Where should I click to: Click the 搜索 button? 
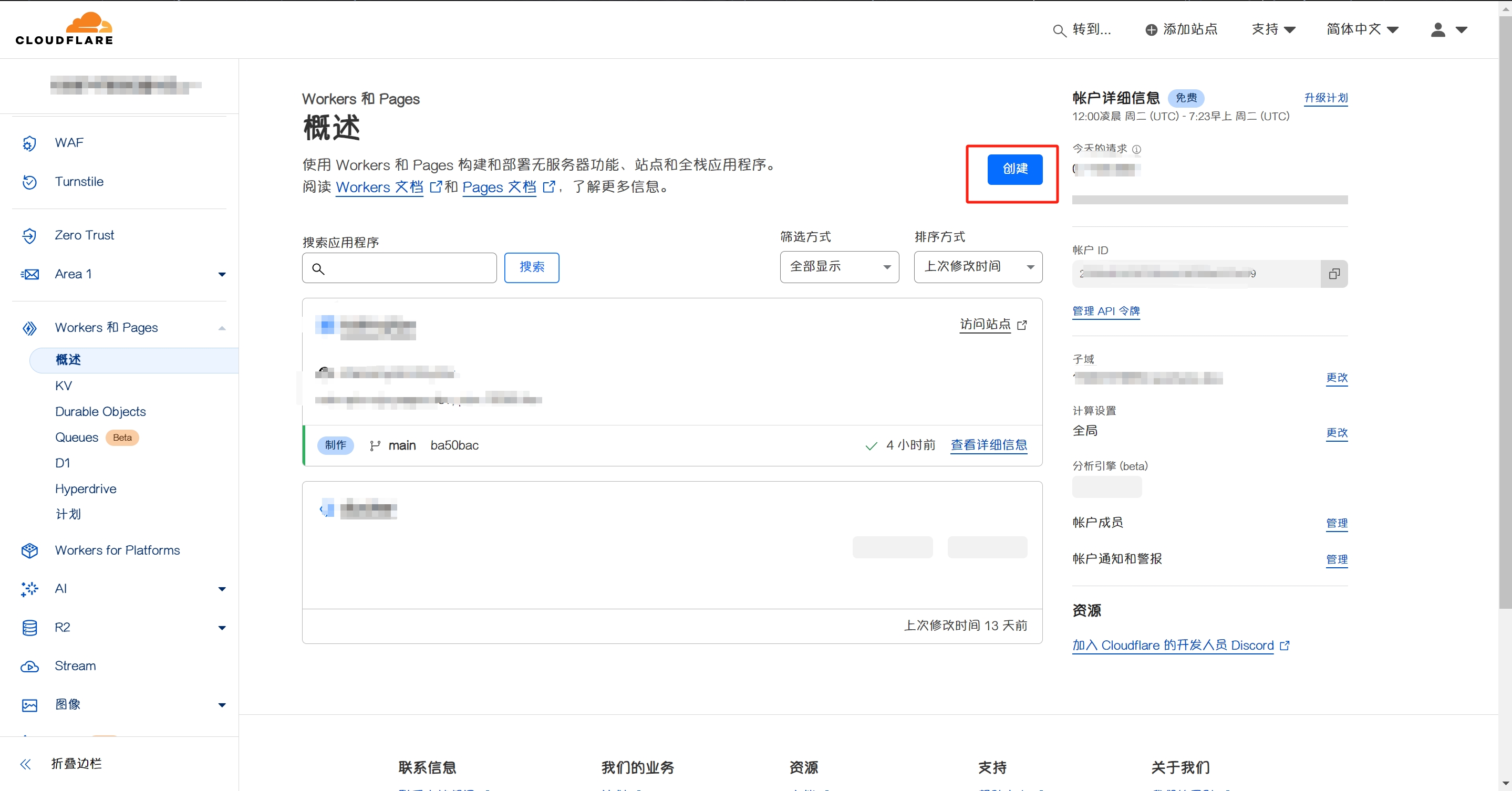[x=531, y=268]
